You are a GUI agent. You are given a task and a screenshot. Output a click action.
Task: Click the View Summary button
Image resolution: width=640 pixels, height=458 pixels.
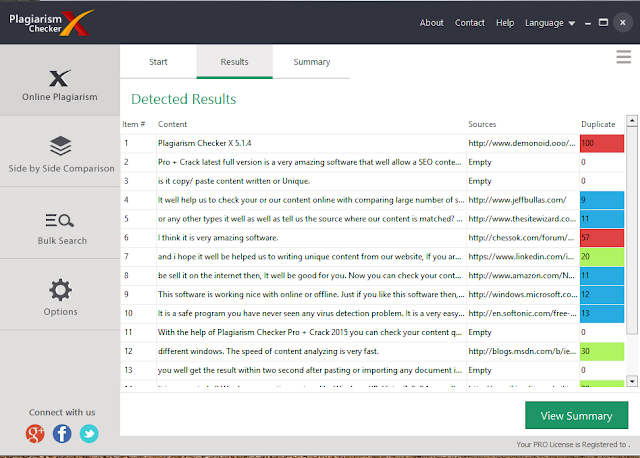576,415
